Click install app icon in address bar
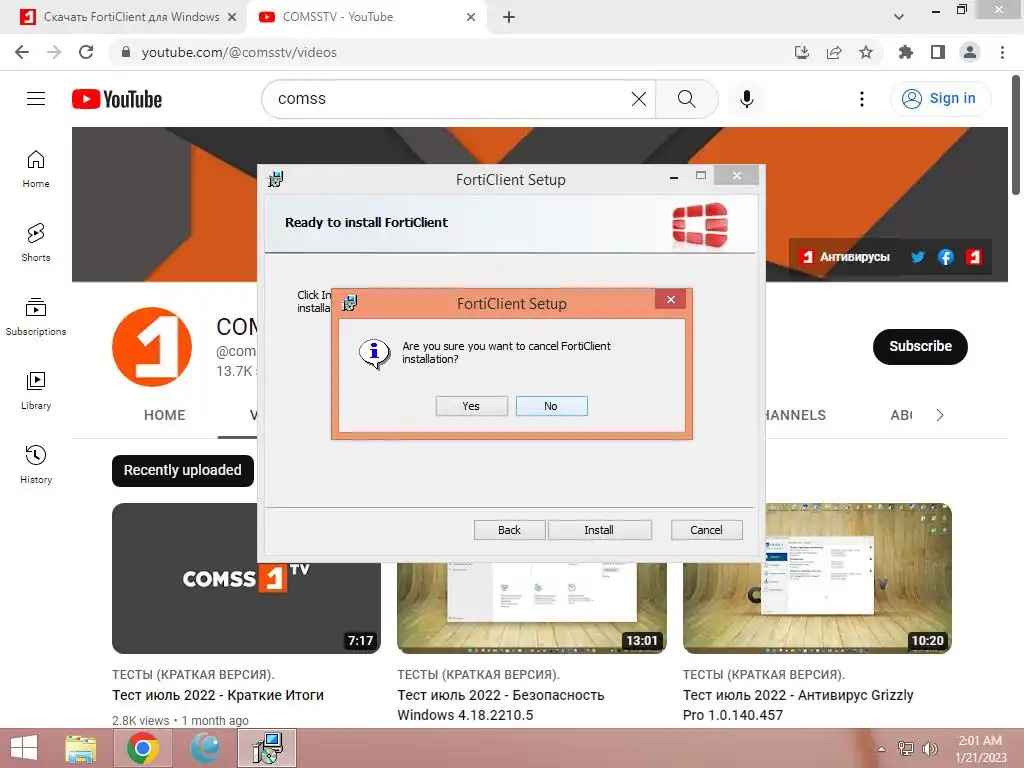 coord(802,52)
